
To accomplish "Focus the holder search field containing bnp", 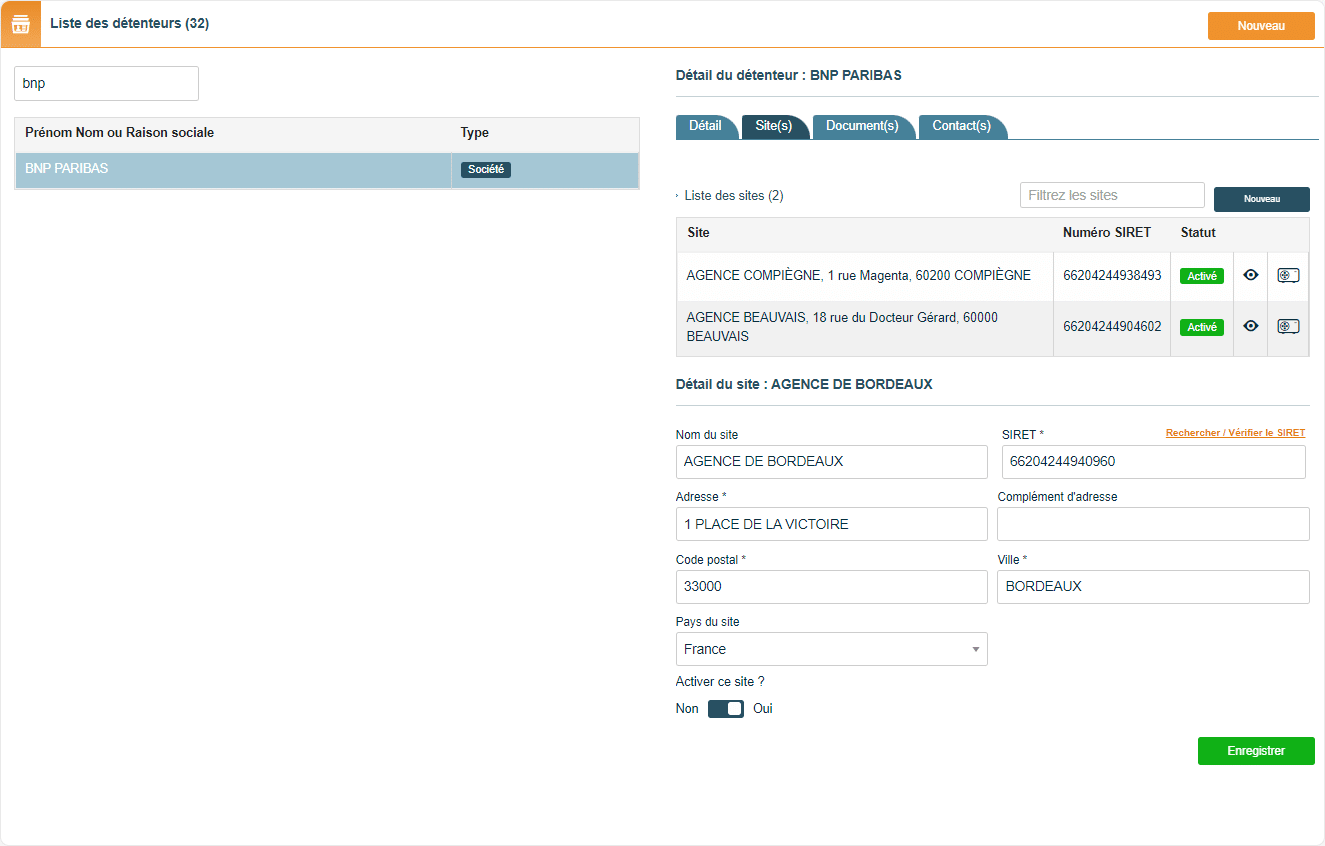I will point(106,84).
